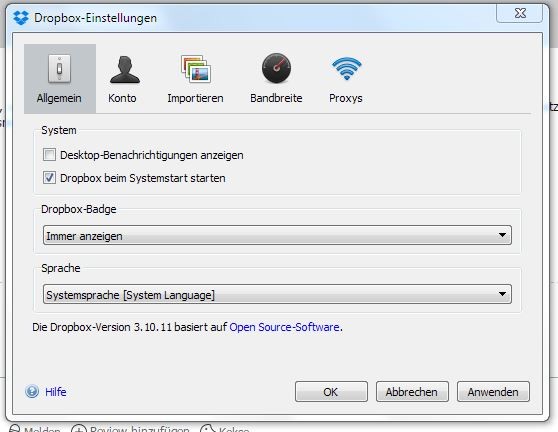558x432 pixels.
Task: Open the Importieren photos stack icon
Action: pyautogui.click(x=195, y=69)
